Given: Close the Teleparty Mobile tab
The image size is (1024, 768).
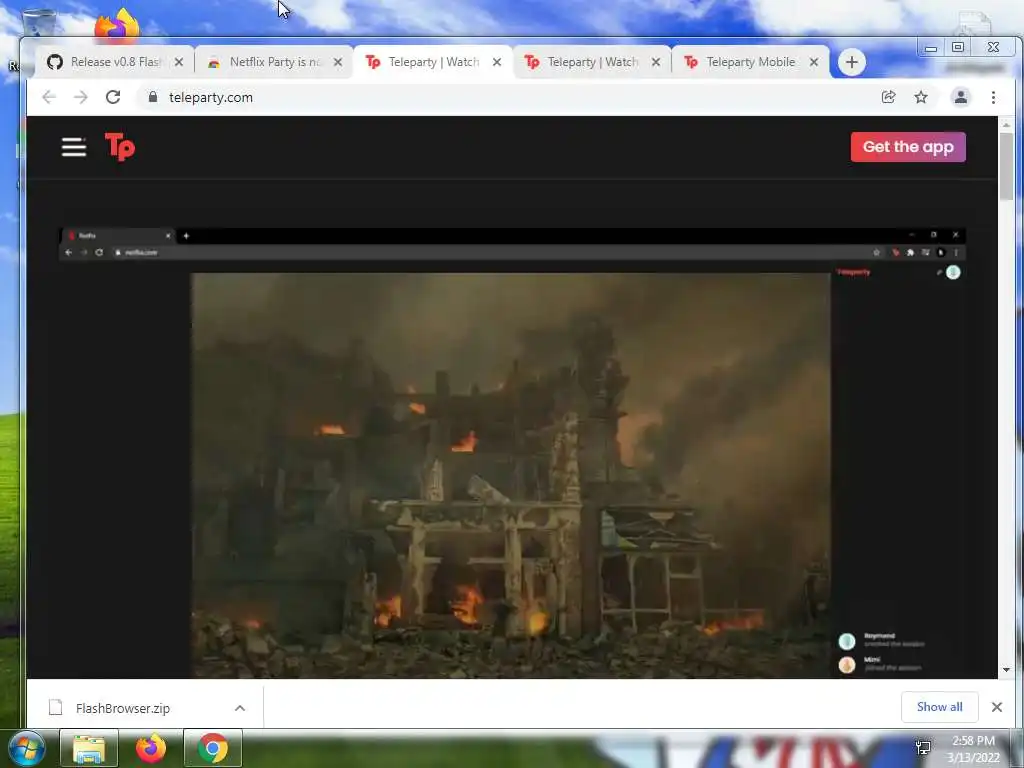Looking at the screenshot, I should tap(814, 62).
